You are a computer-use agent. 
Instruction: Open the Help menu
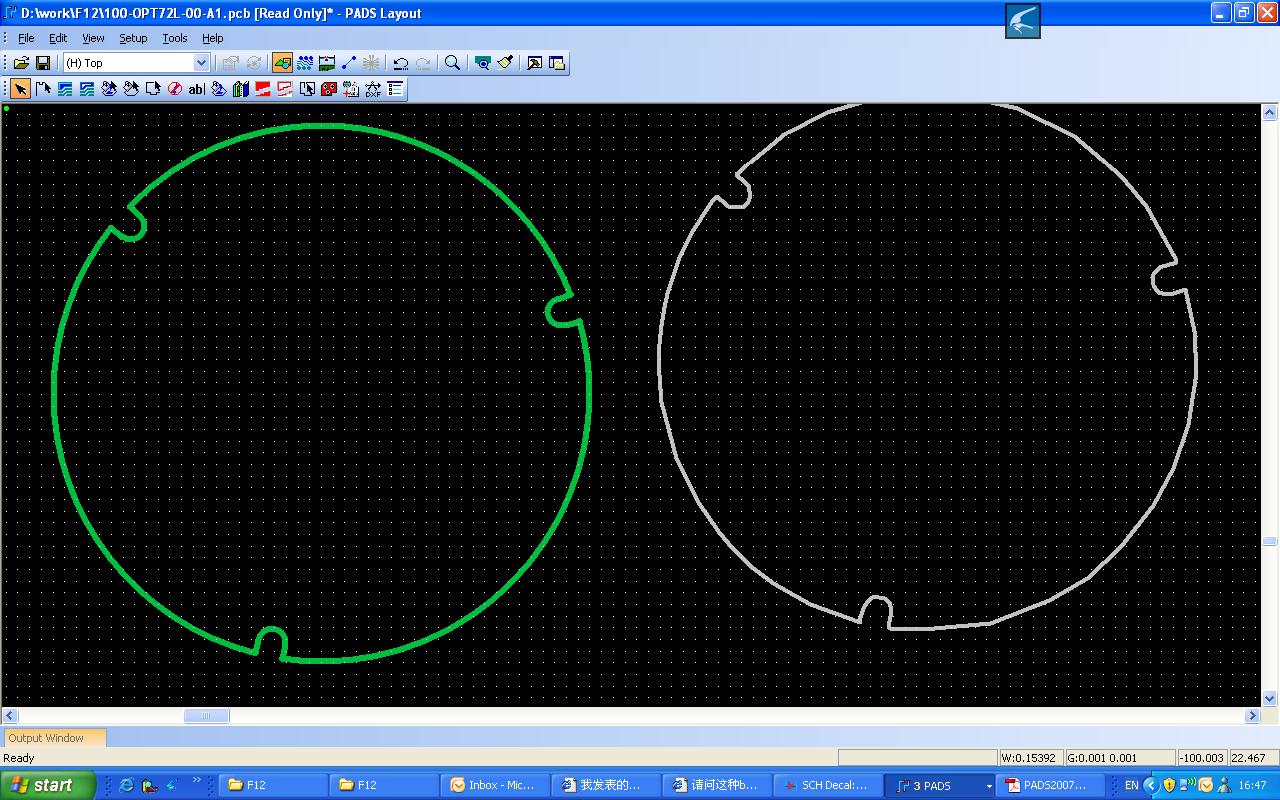click(x=213, y=38)
